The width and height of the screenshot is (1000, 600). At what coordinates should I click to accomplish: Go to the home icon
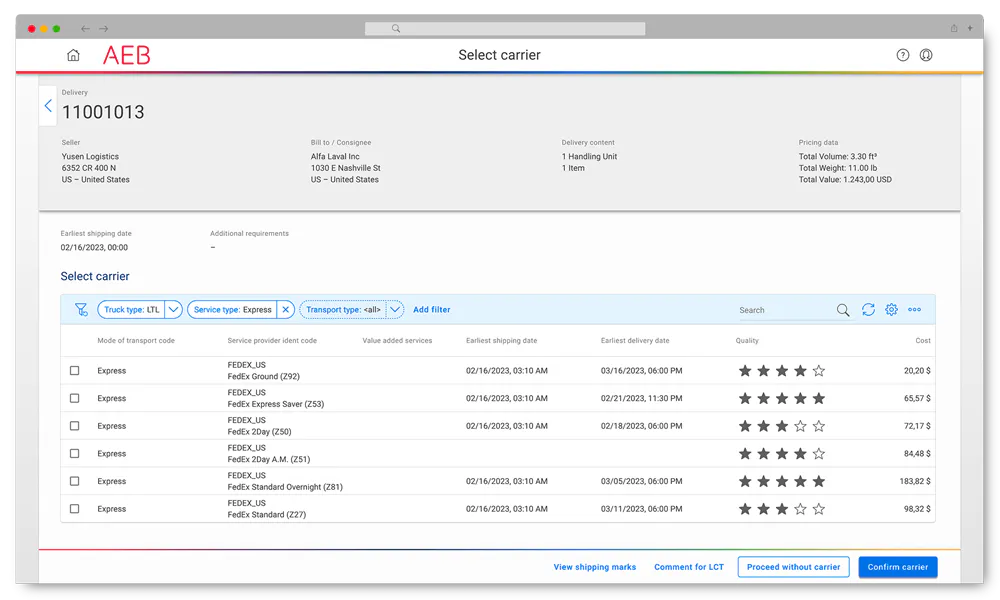73,55
